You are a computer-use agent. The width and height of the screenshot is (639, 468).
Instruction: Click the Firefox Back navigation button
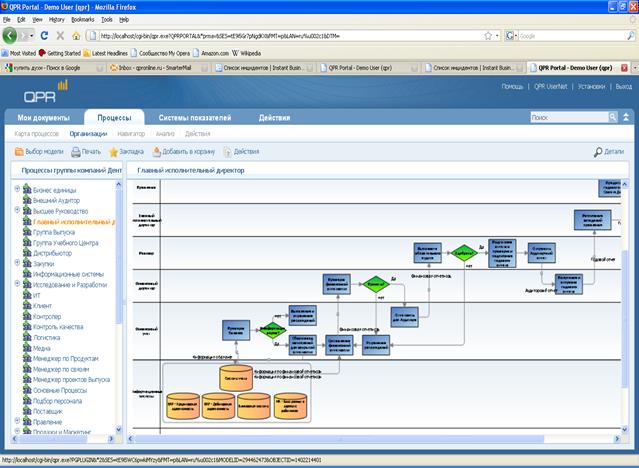click(10, 36)
